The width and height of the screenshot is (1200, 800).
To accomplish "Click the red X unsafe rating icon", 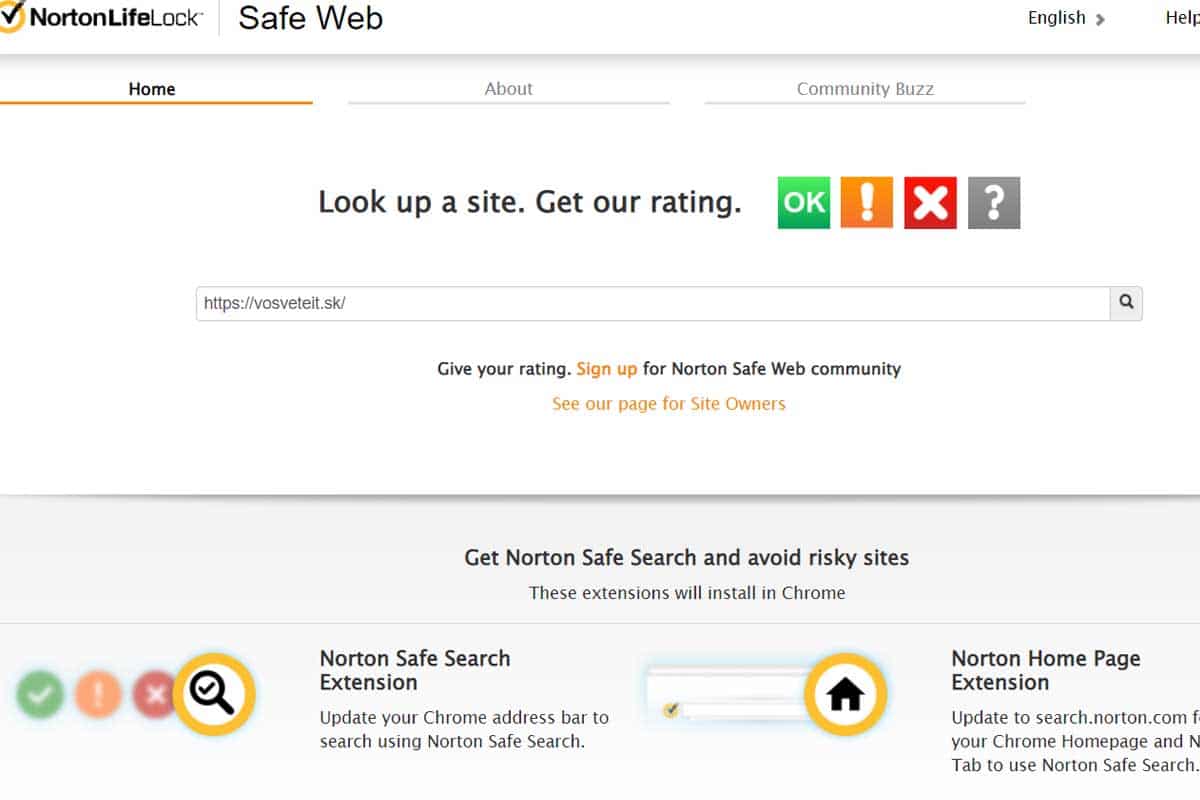I will coord(930,203).
